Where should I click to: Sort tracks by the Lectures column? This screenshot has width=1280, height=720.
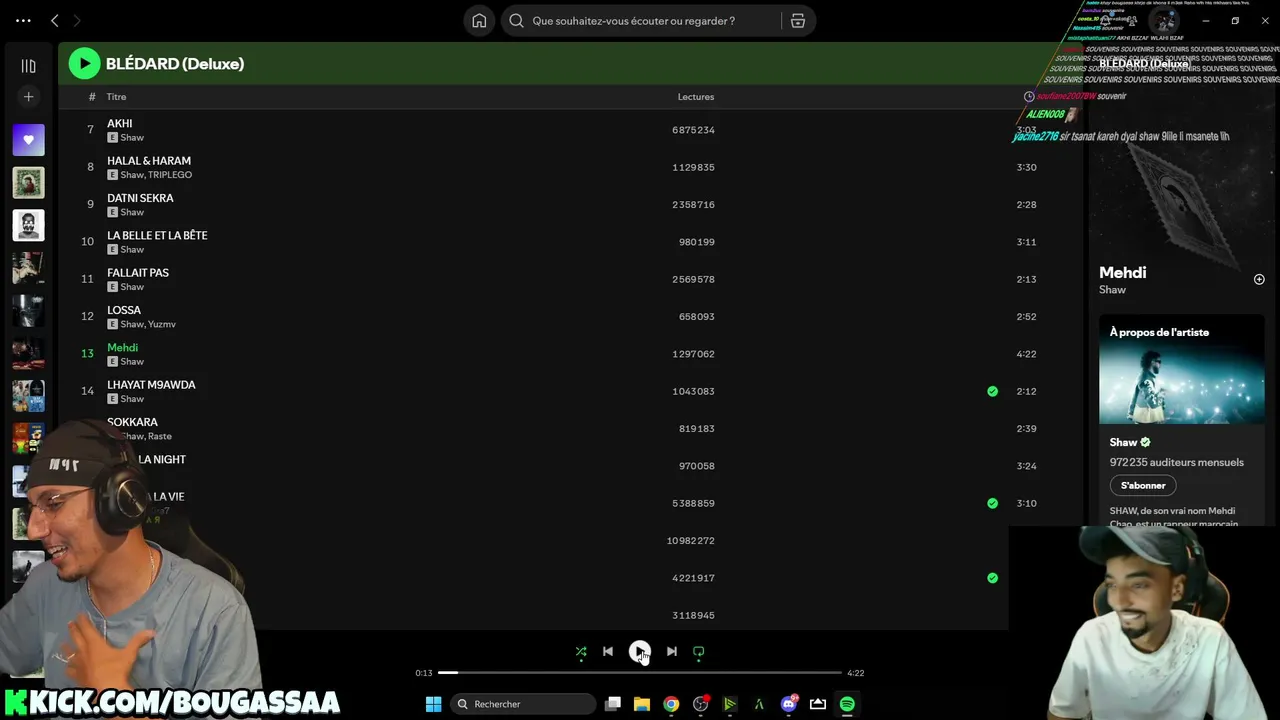point(696,97)
